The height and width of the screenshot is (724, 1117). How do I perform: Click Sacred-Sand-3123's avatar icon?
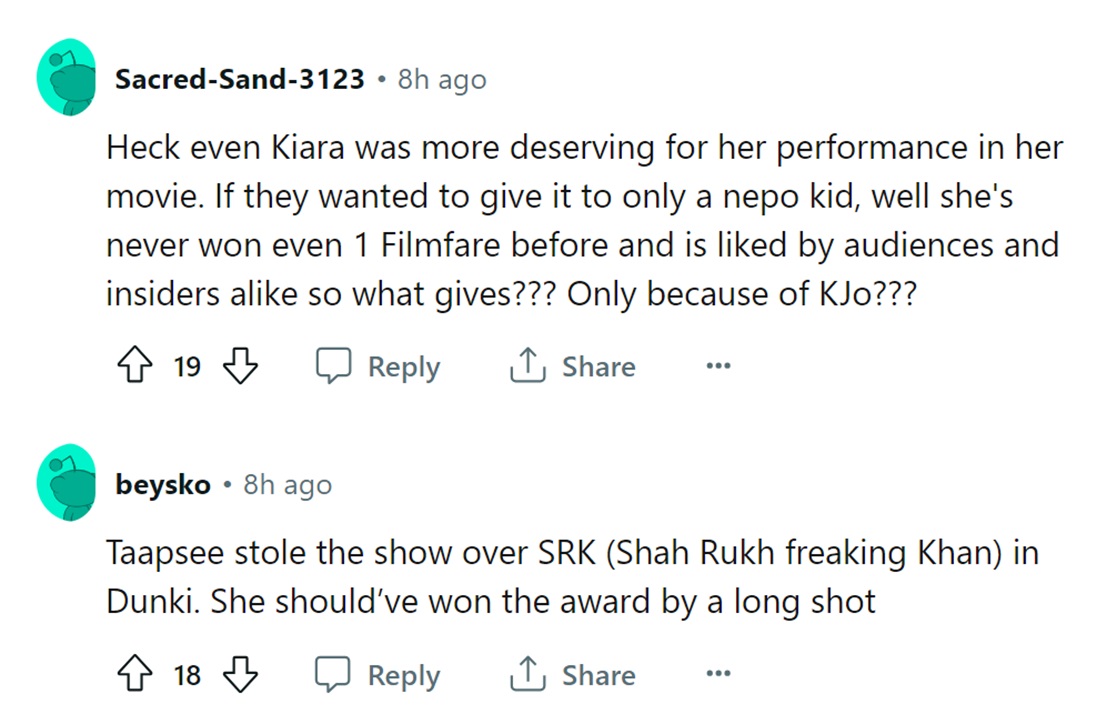click(x=67, y=78)
